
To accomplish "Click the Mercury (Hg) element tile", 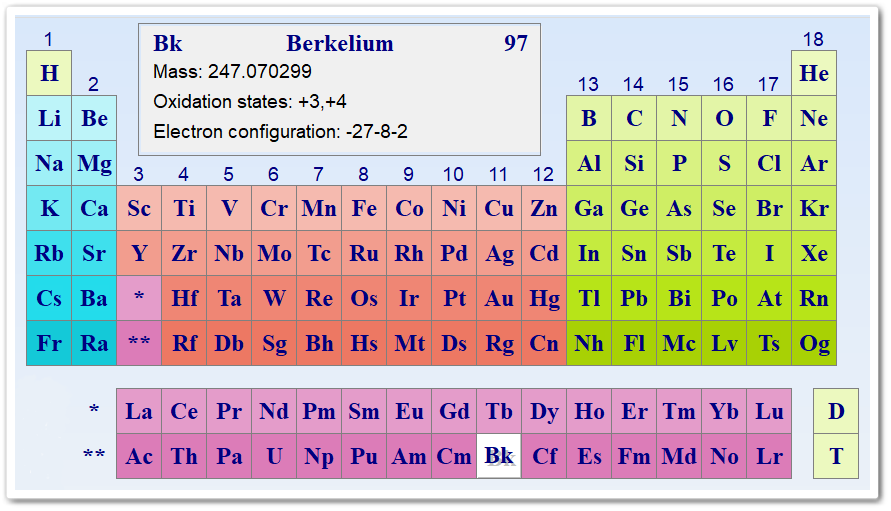I will 544,298.
